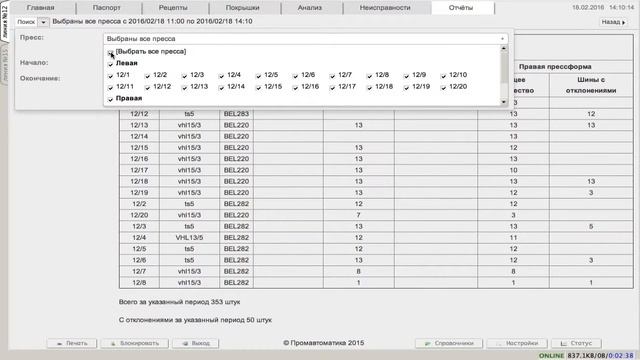Click the Блокировать button
Viewport: 640px width, 360px height.
[135, 343]
